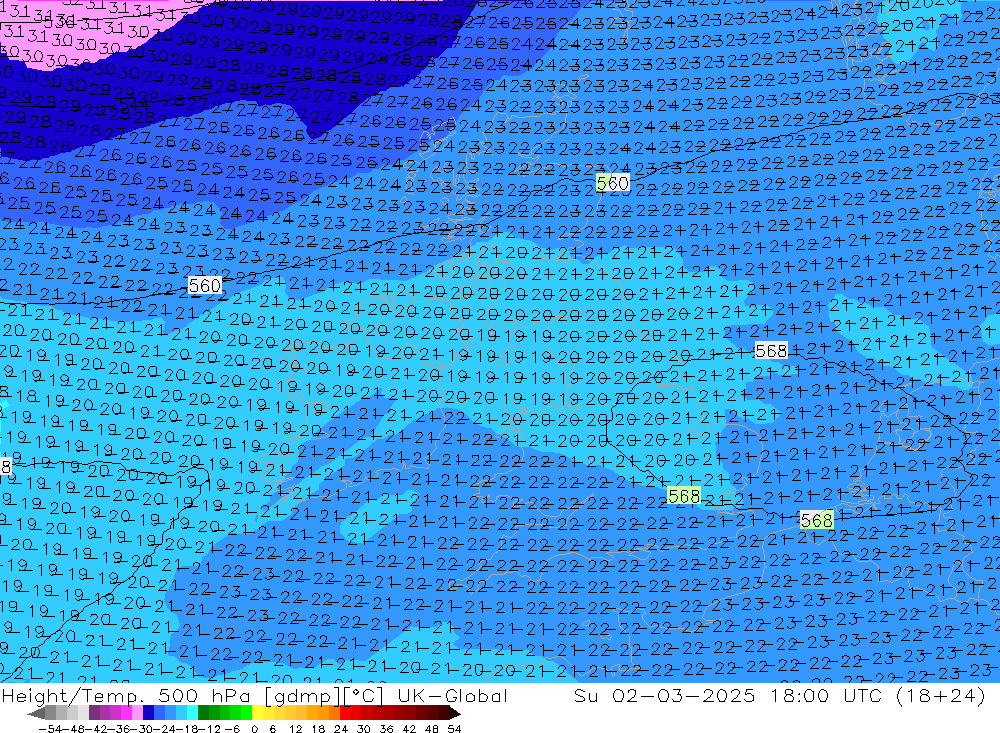Click the white 568 contour label
This screenshot has height=733, width=1000.
[x=770, y=350]
